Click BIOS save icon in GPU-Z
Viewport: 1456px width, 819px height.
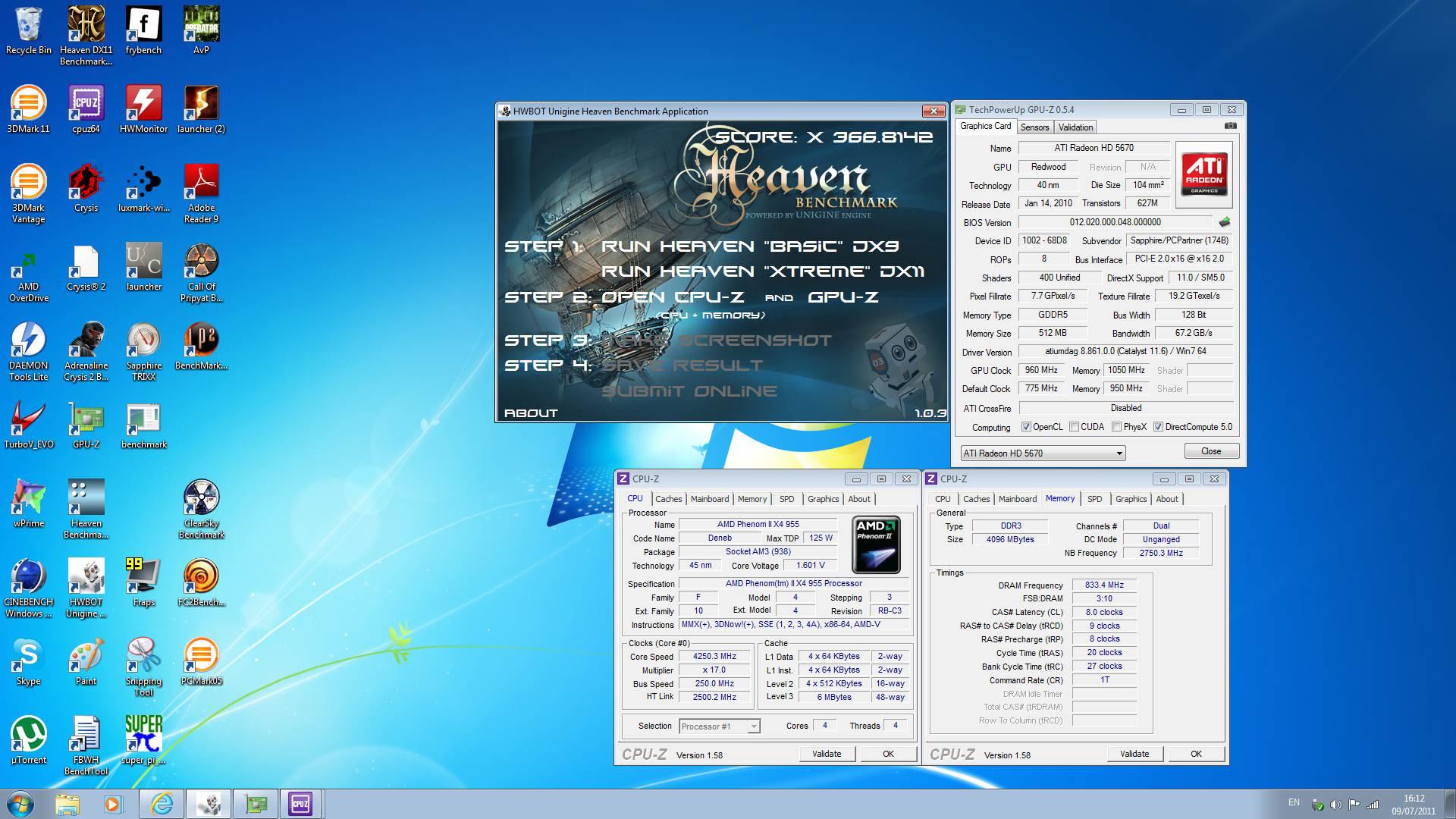[x=1224, y=222]
